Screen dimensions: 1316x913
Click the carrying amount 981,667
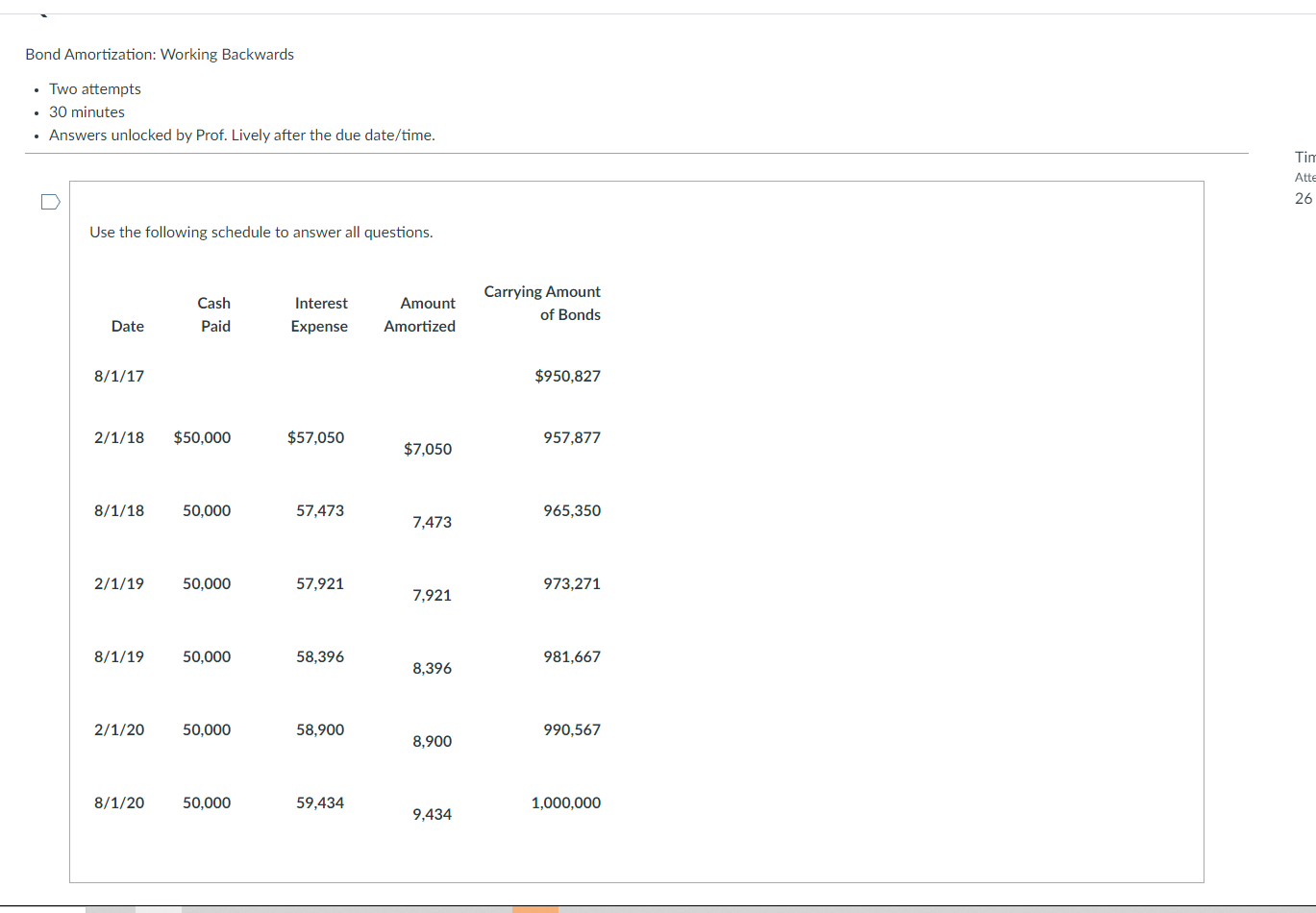(x=572, y=657)
